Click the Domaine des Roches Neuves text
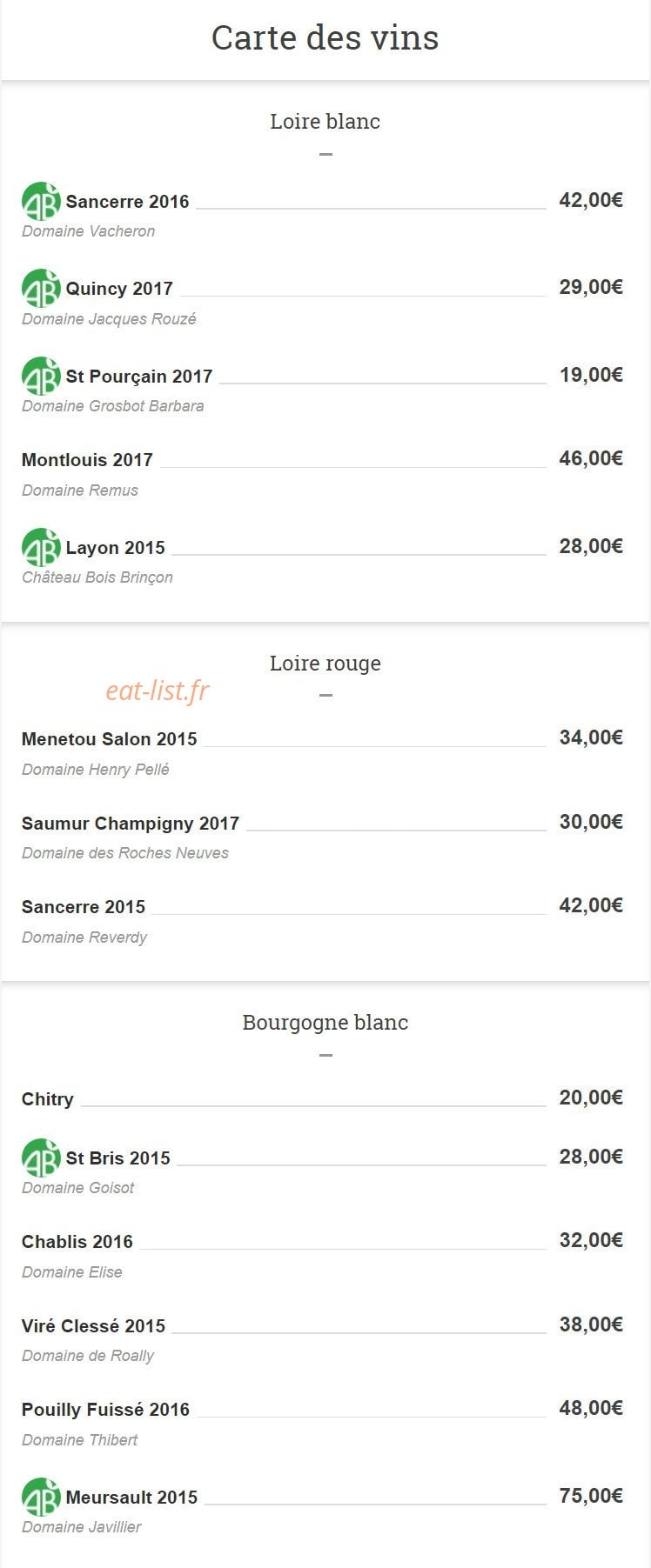The height and width of the screenshot is (1568, 651). (x=125, y=853)
